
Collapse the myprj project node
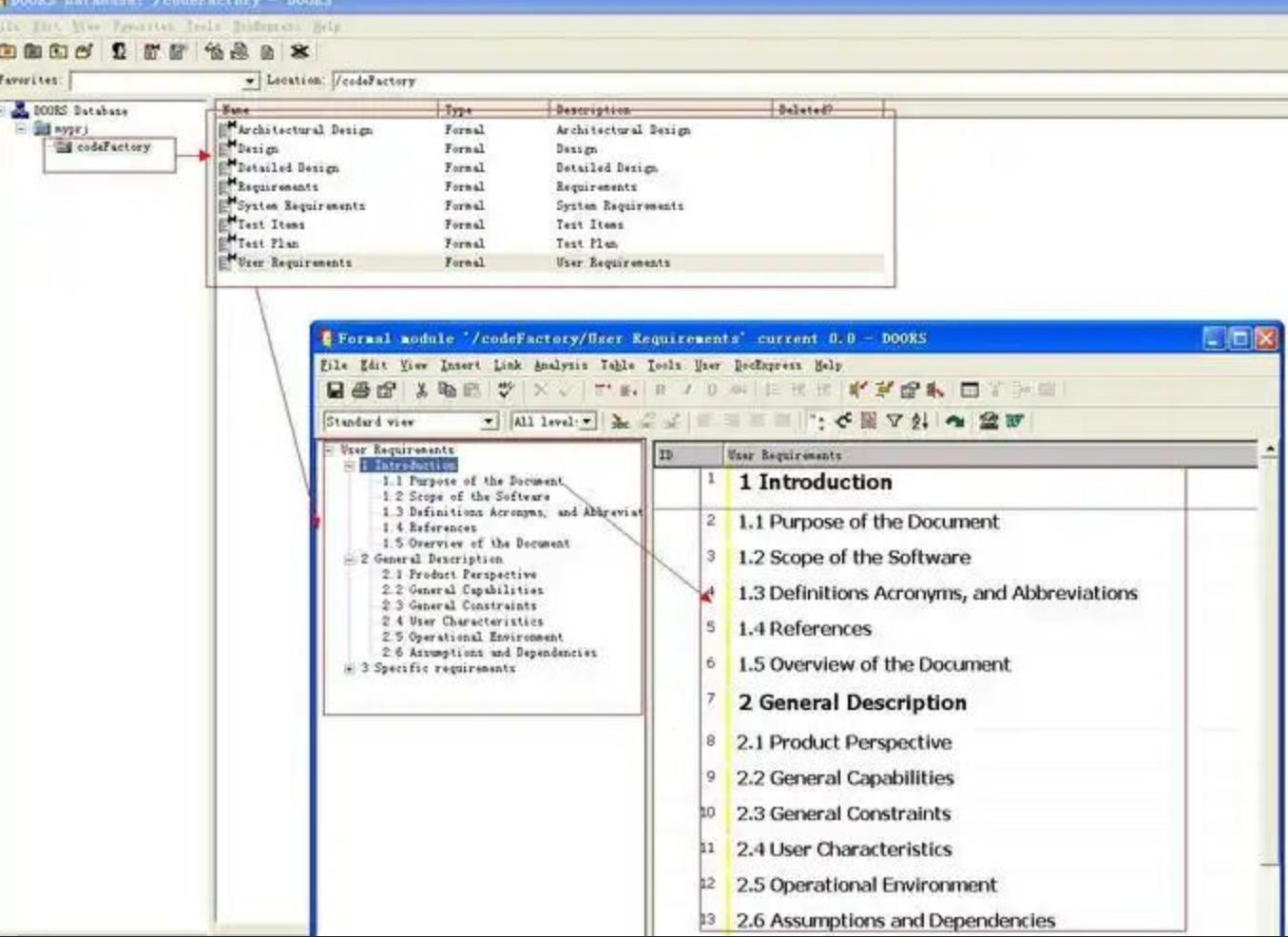[20, 128]
